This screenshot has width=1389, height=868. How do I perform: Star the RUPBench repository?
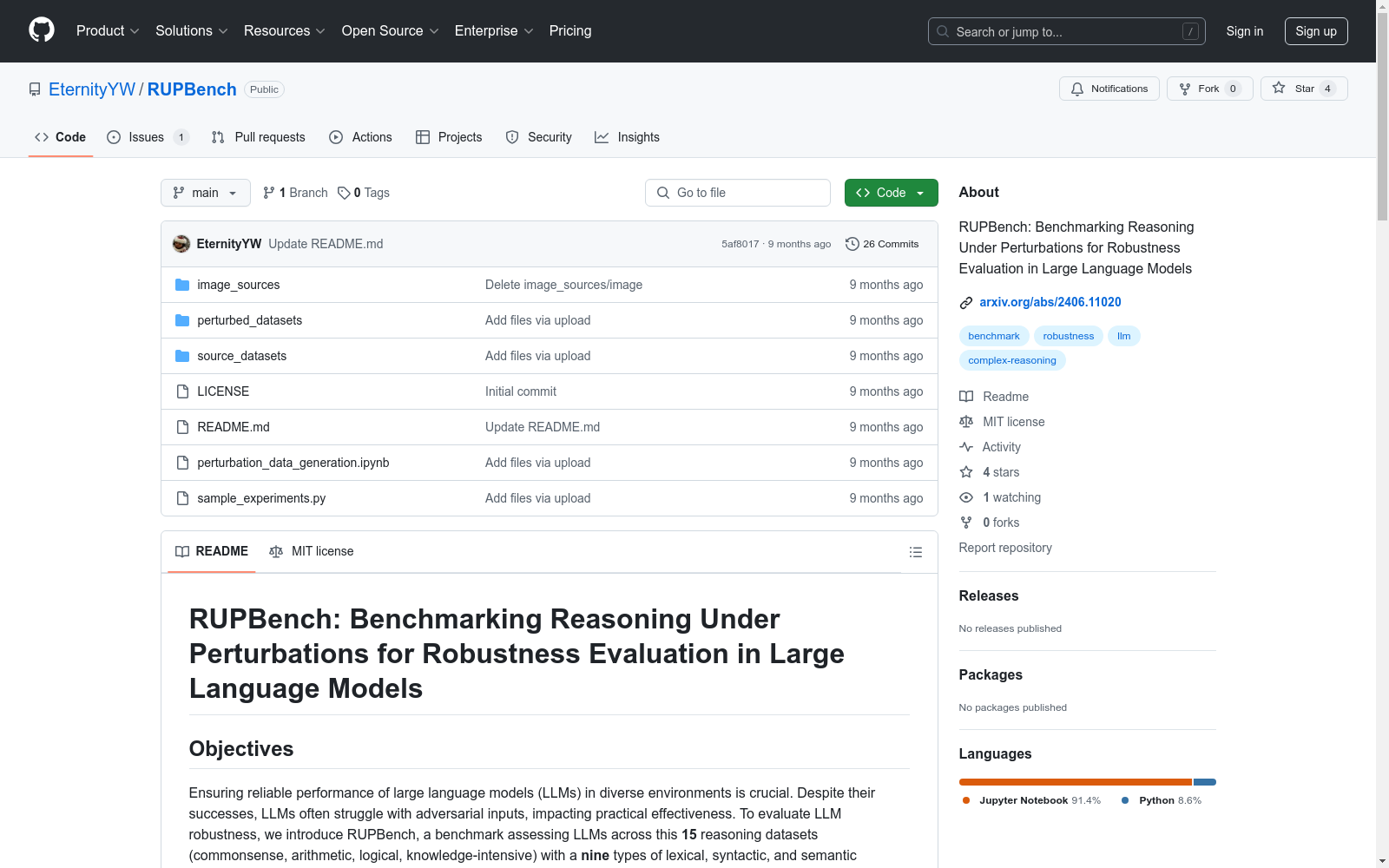pos(1304,89)
